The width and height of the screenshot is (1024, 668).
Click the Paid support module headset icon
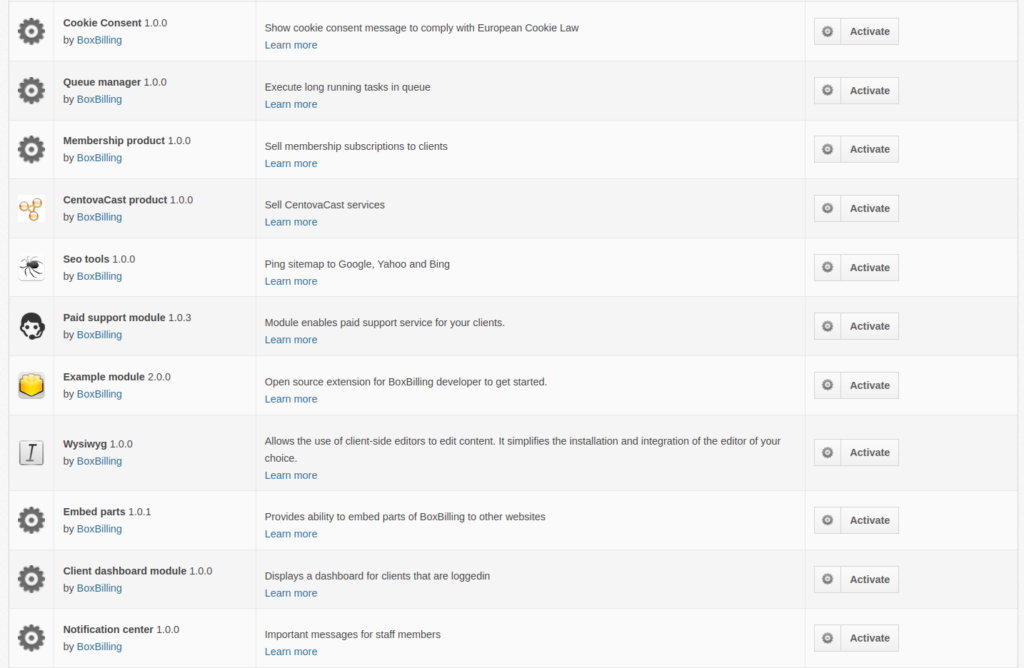pos(31,326)
